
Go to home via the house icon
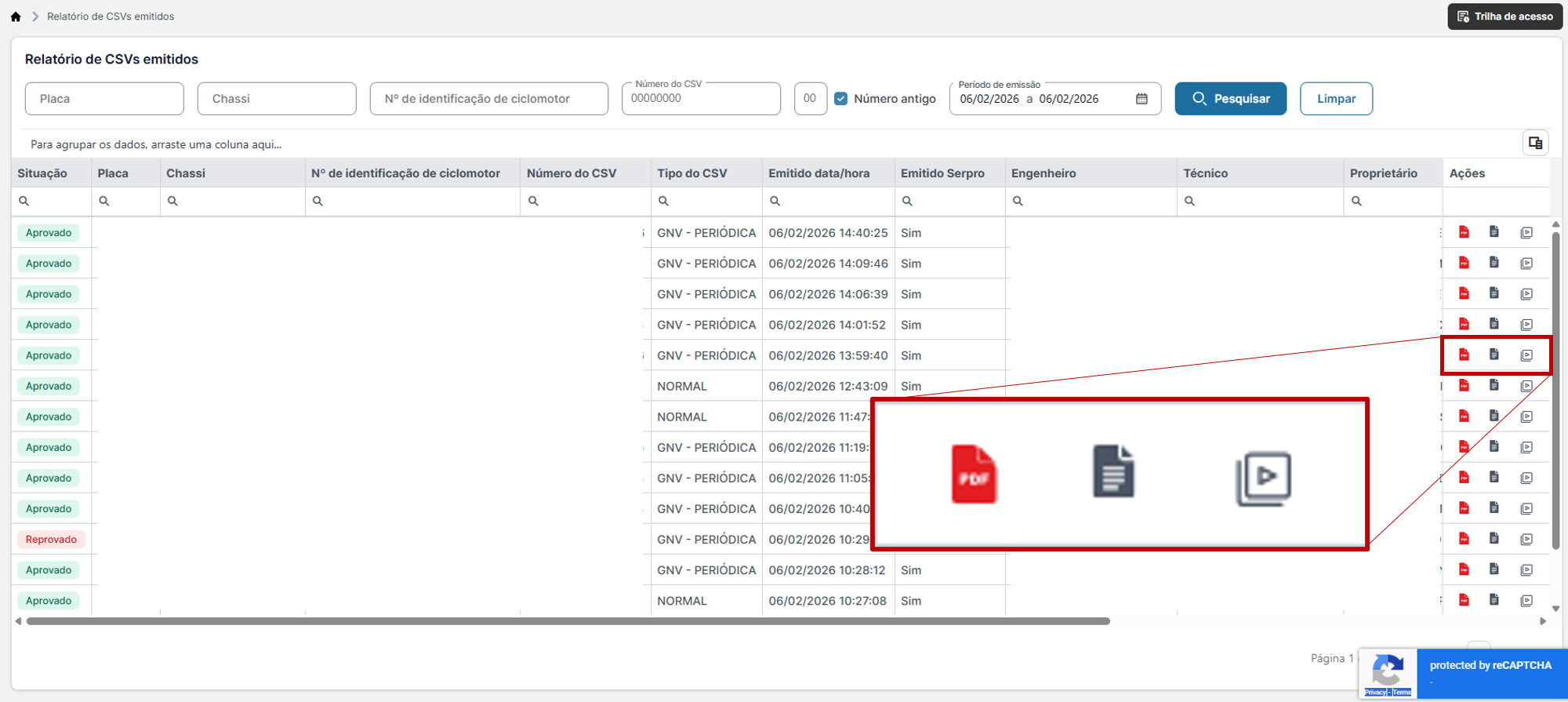16,16
